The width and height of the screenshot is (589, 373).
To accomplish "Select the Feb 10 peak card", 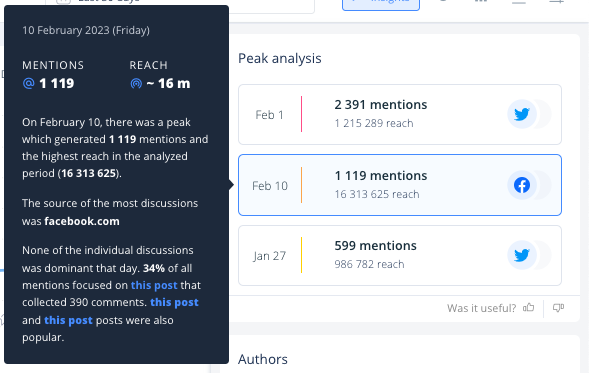I will [x=400, y=185].
